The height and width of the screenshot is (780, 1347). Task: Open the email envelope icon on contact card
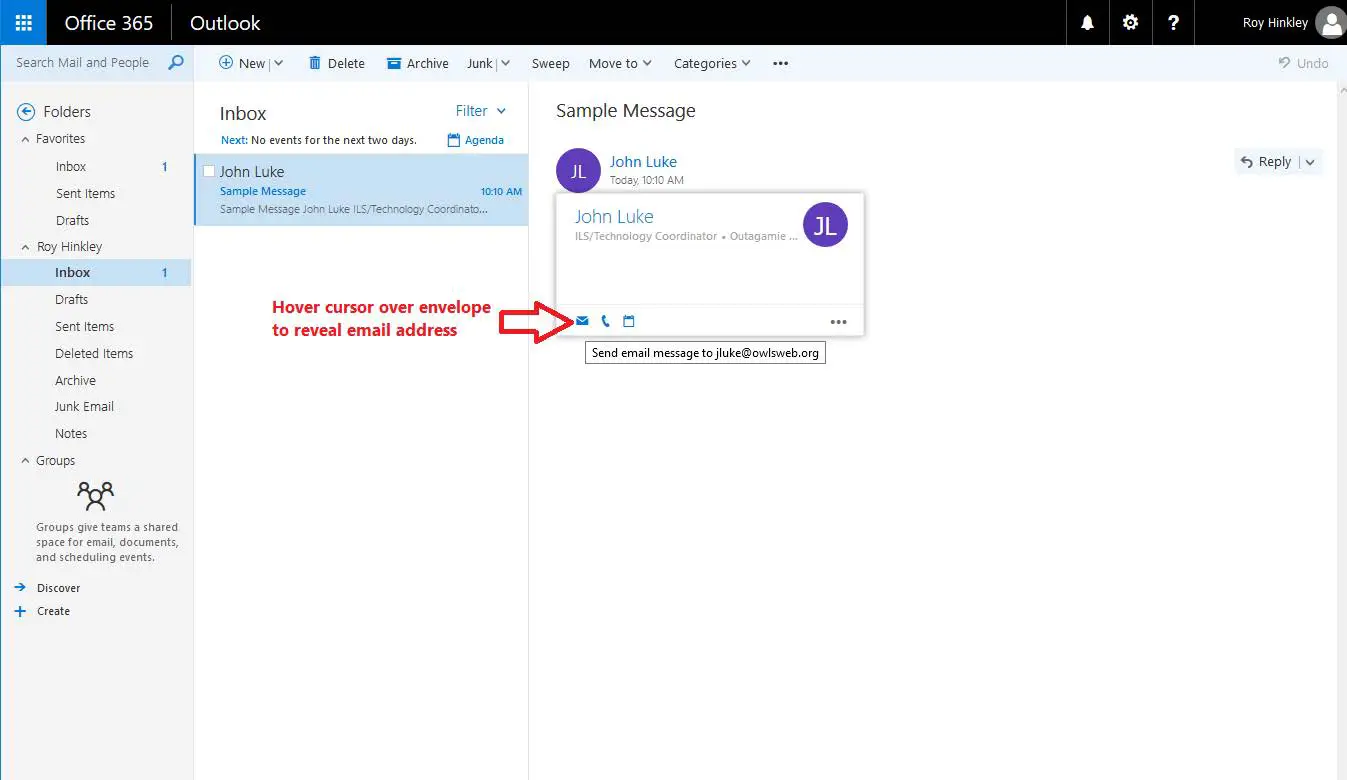pyautogui.click(x=581, y=320)
